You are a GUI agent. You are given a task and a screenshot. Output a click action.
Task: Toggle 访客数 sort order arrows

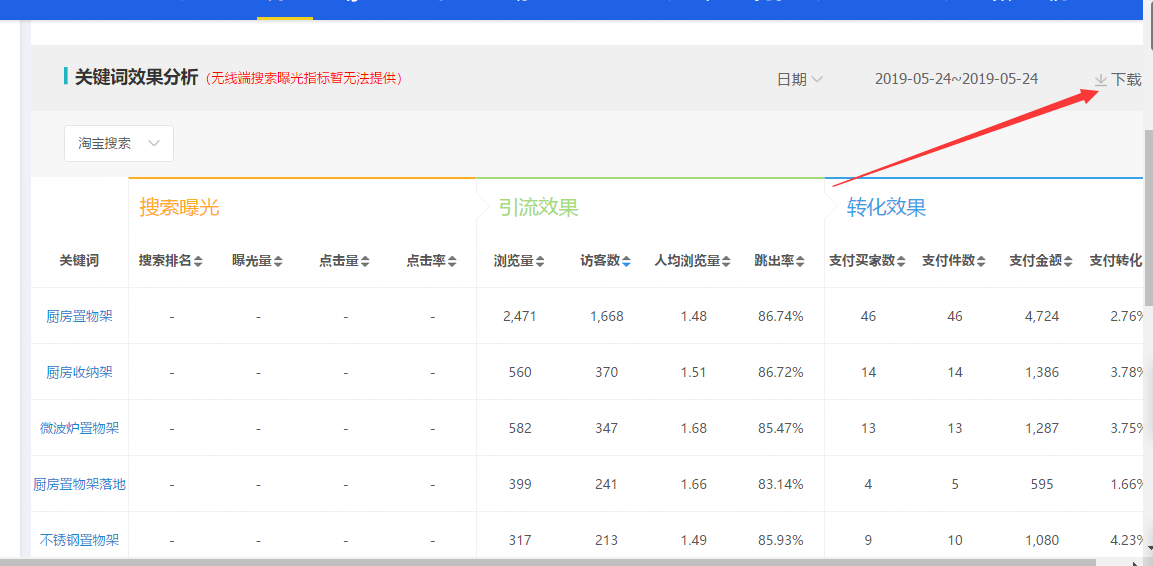tap(626, 261)
